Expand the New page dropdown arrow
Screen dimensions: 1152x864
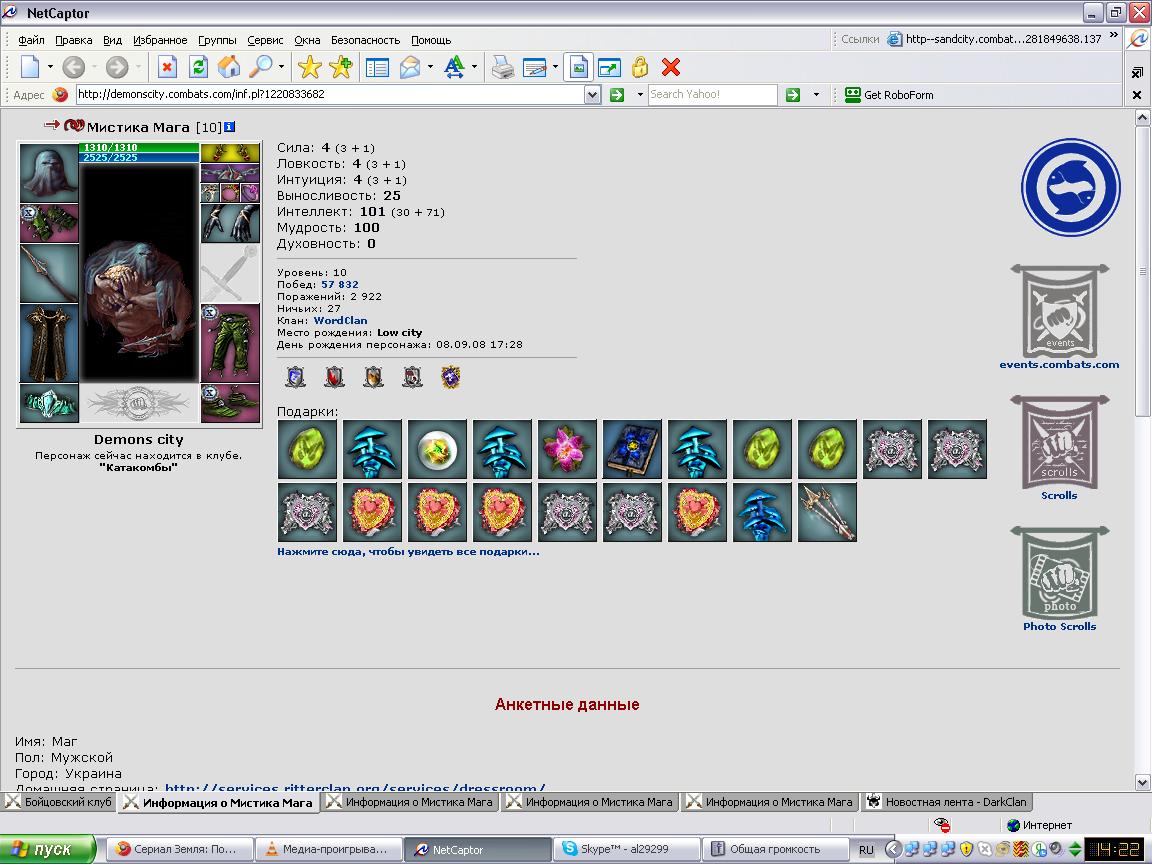point(50,68)
